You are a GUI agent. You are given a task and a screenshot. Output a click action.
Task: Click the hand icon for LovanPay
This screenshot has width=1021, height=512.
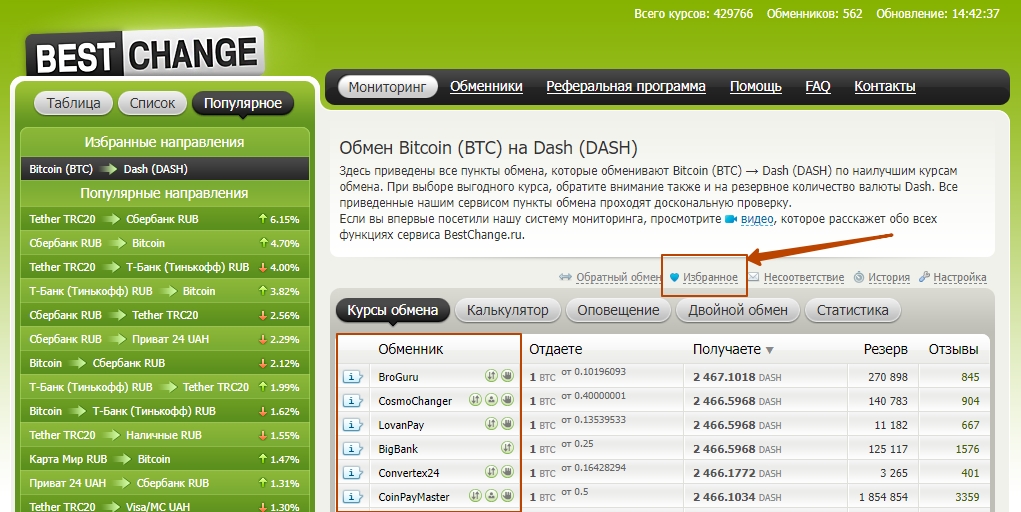click(507, 424)
